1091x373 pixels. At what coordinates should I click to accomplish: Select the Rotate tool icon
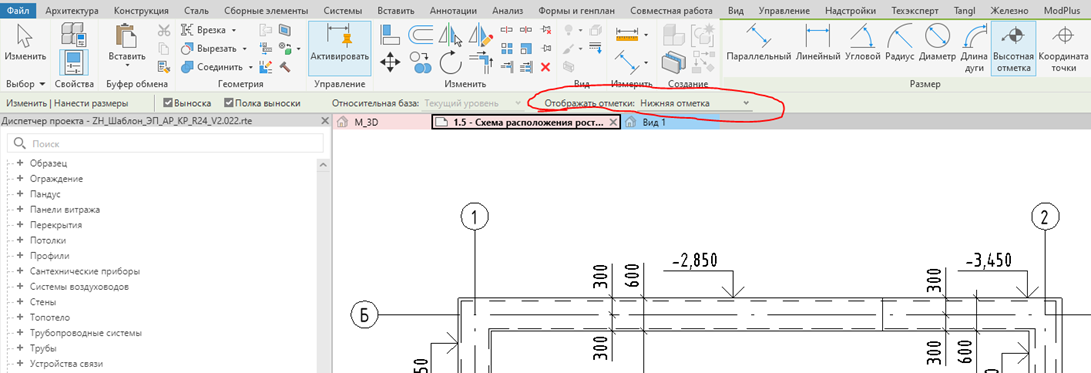coord(452,63)
